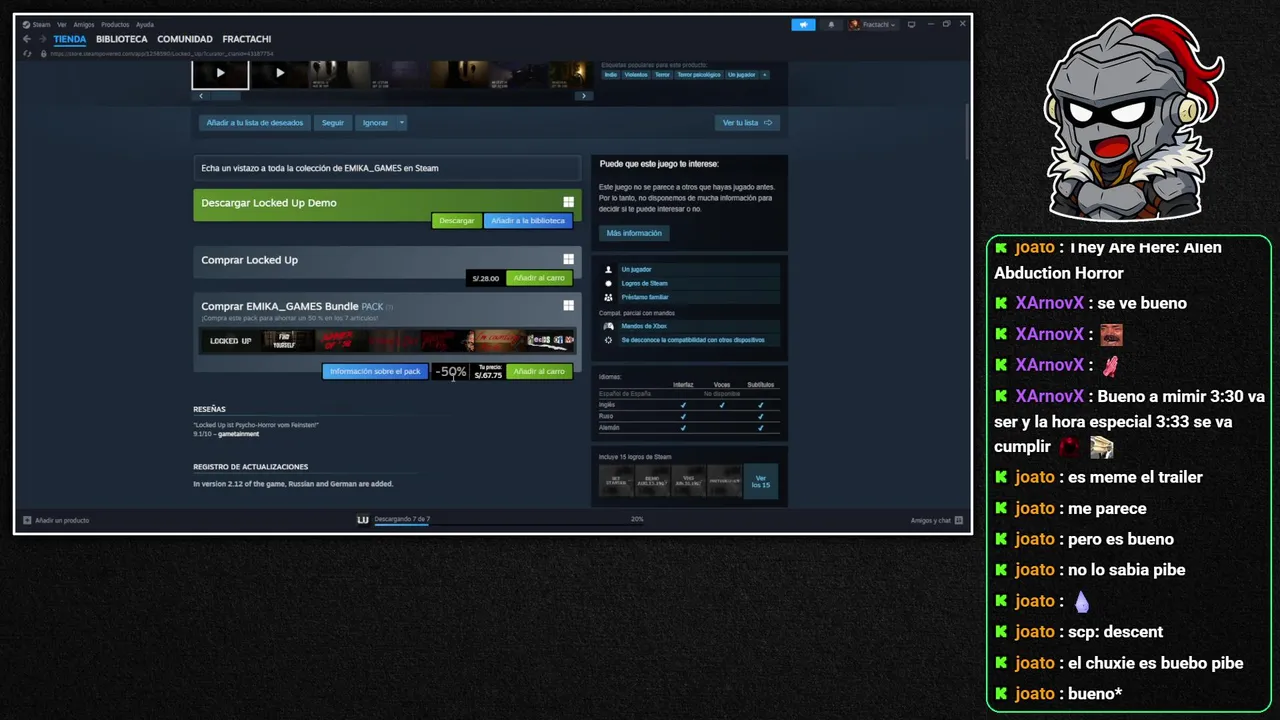
Task: Open the FRACTACHI profile tab
Action: pos(247,39)
